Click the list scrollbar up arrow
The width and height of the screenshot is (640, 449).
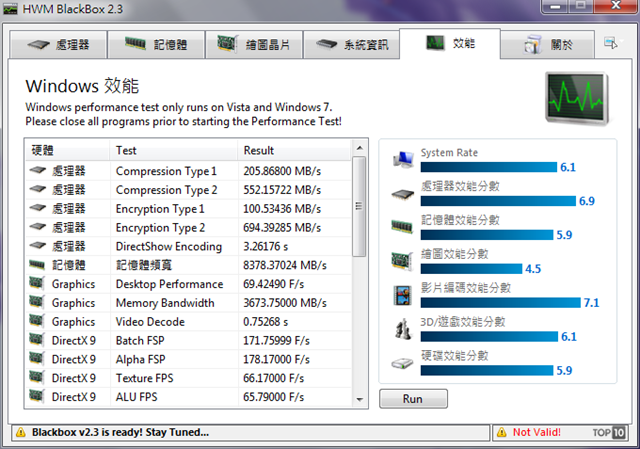tap(359, 148)
